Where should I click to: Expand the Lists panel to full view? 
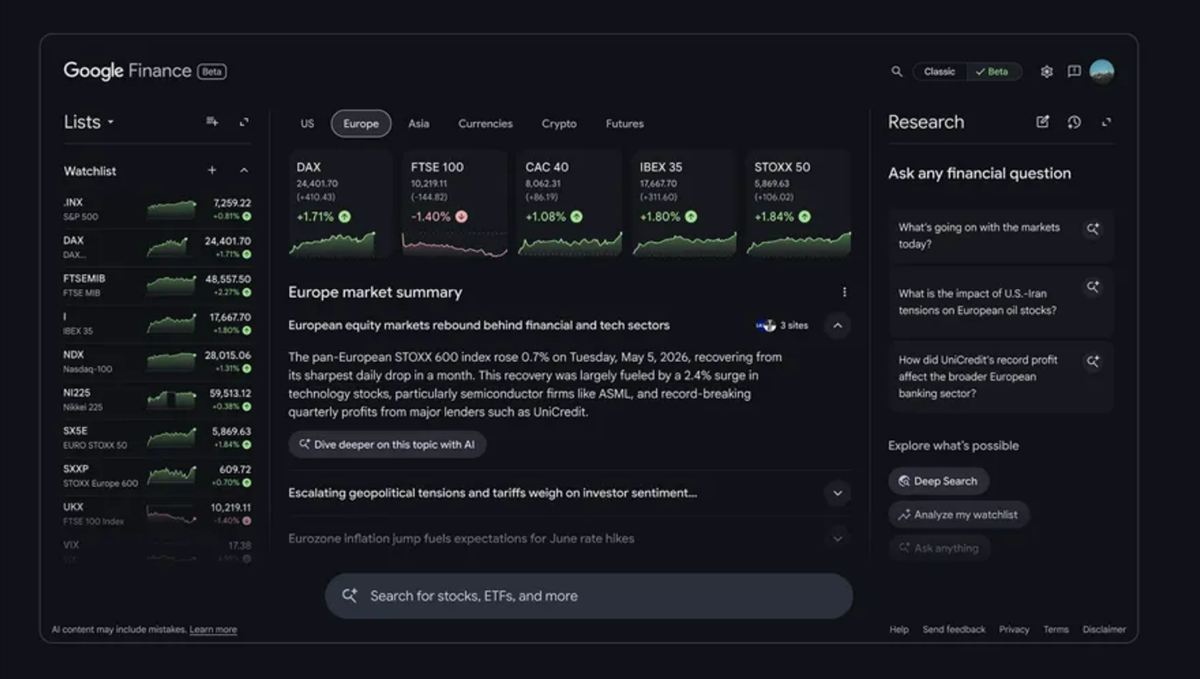click(244, 122)
